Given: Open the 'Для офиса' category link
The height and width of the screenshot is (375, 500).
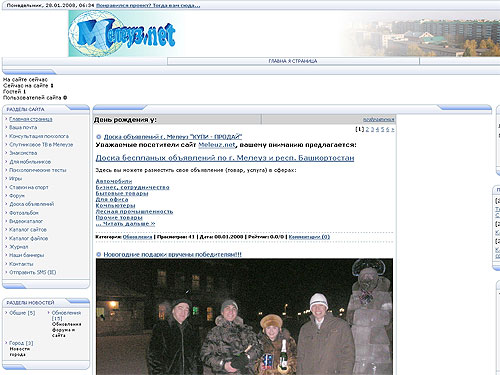Looking at the screenshot, I should tap(112, 199).
